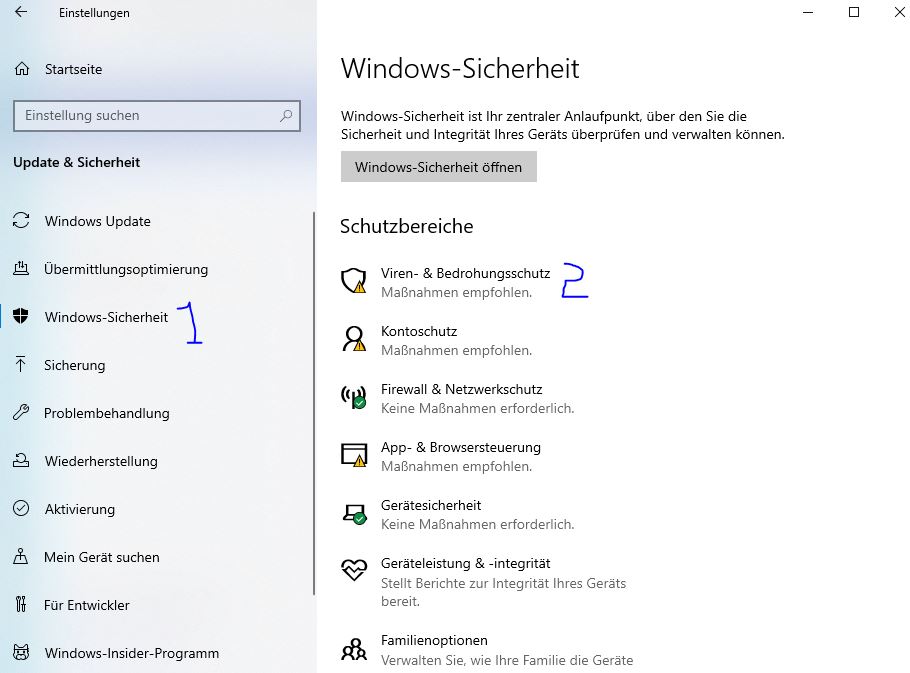The height and width of the screenshot is (673, 910).
Task: Open Mein Gerät suchen section
Action: tap(102, 557)
